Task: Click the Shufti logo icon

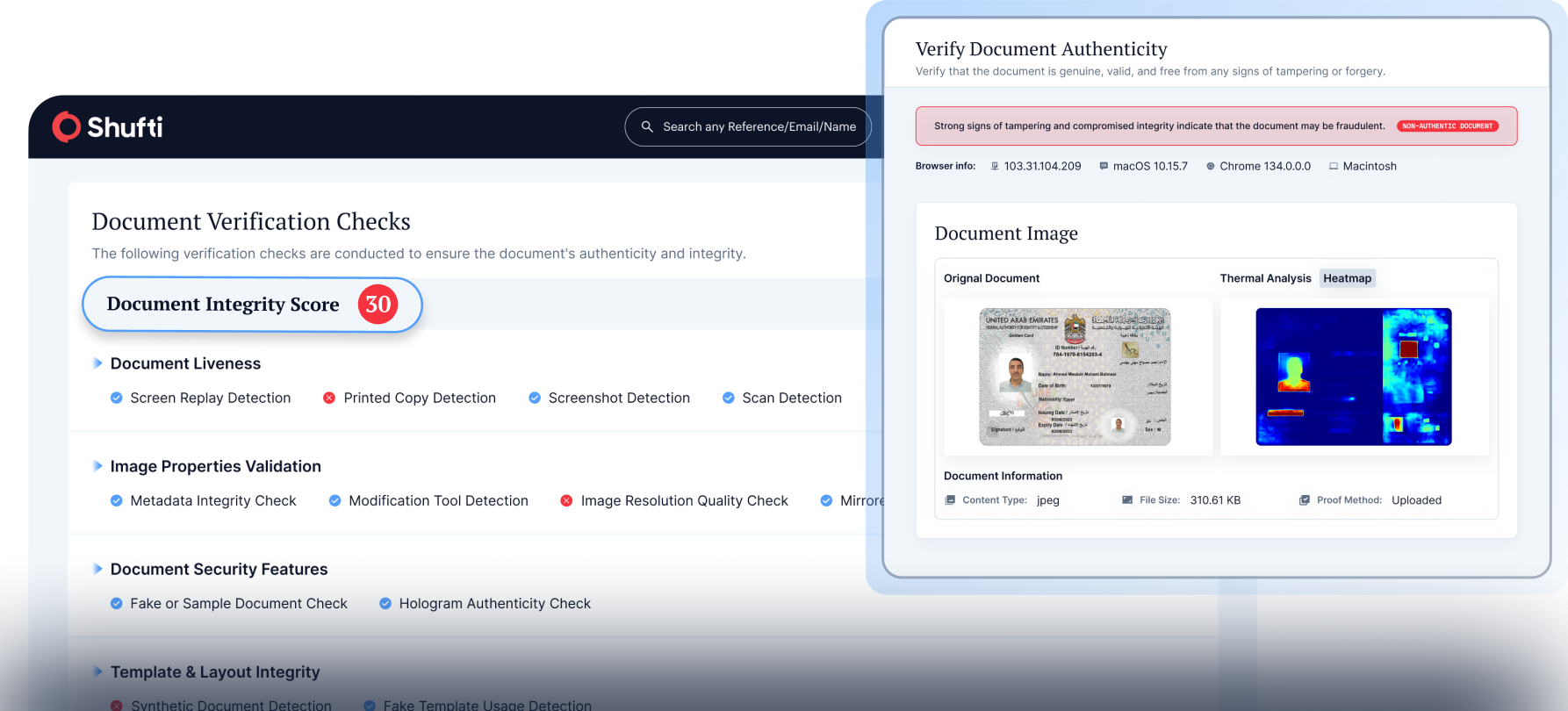Action: point(67,127)
